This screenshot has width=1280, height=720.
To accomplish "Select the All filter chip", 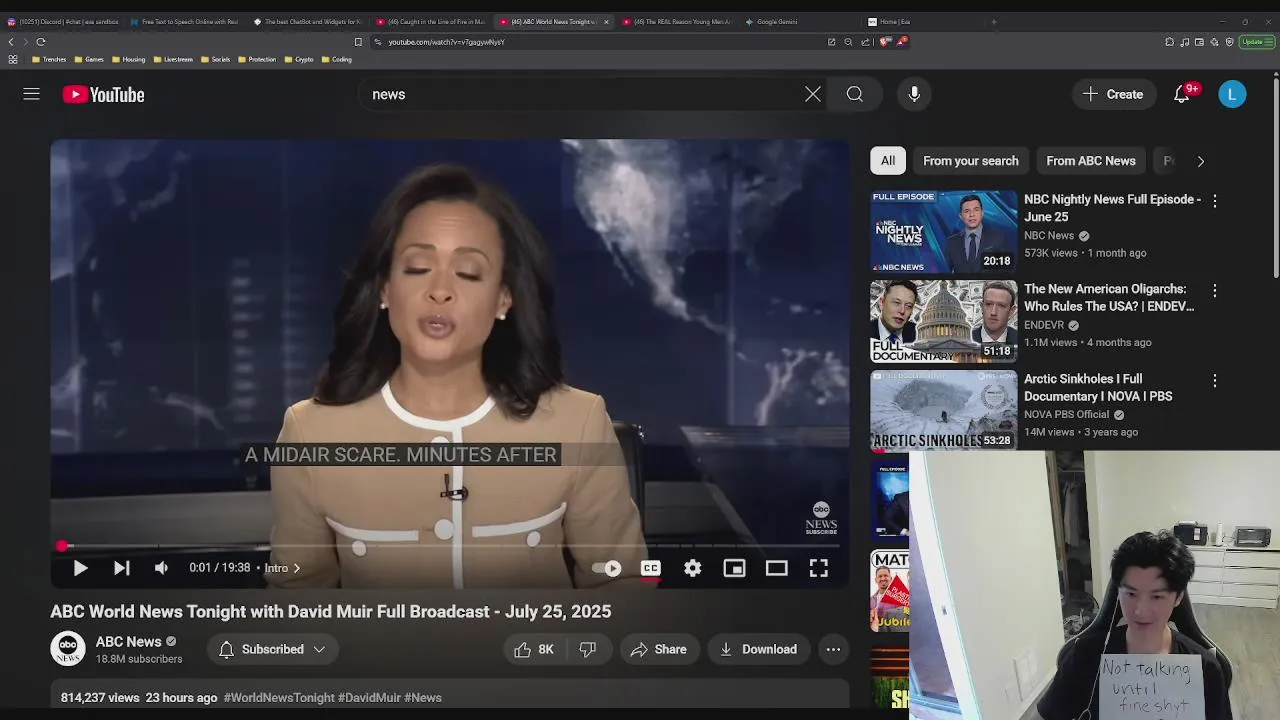I will click(888, 161).
